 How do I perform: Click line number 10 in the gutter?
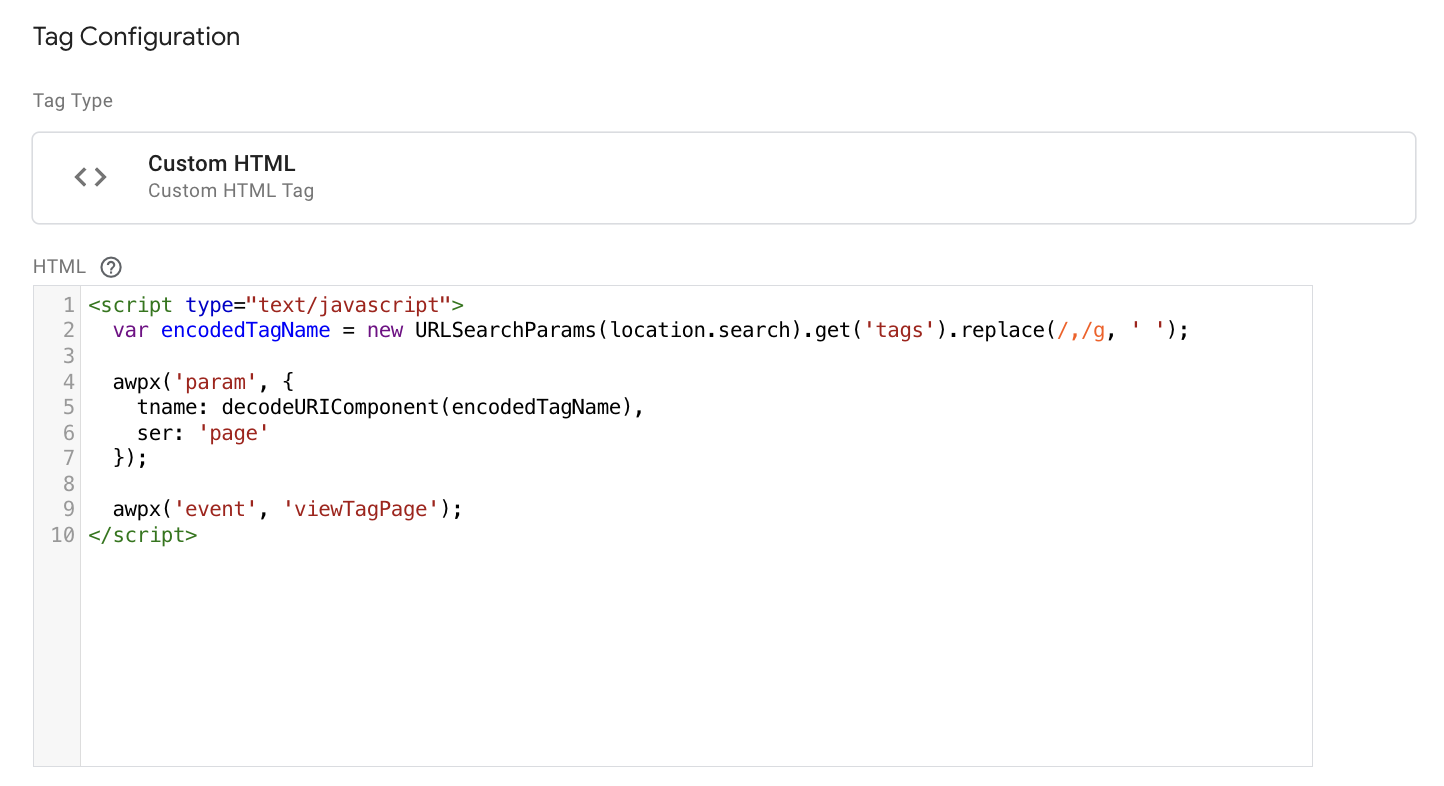click(62, 535)
